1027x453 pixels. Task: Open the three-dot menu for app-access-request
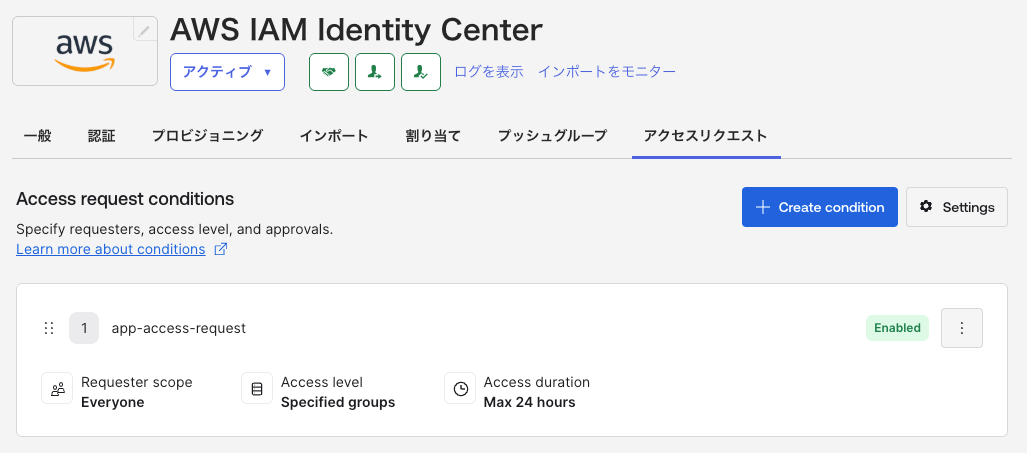(x=962, y=328)
